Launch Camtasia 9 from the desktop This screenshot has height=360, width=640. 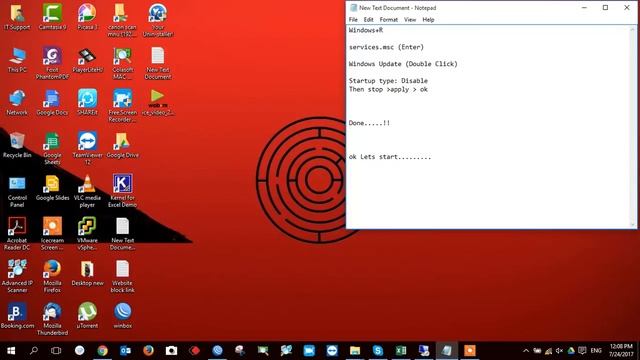(x=52, y=17)
